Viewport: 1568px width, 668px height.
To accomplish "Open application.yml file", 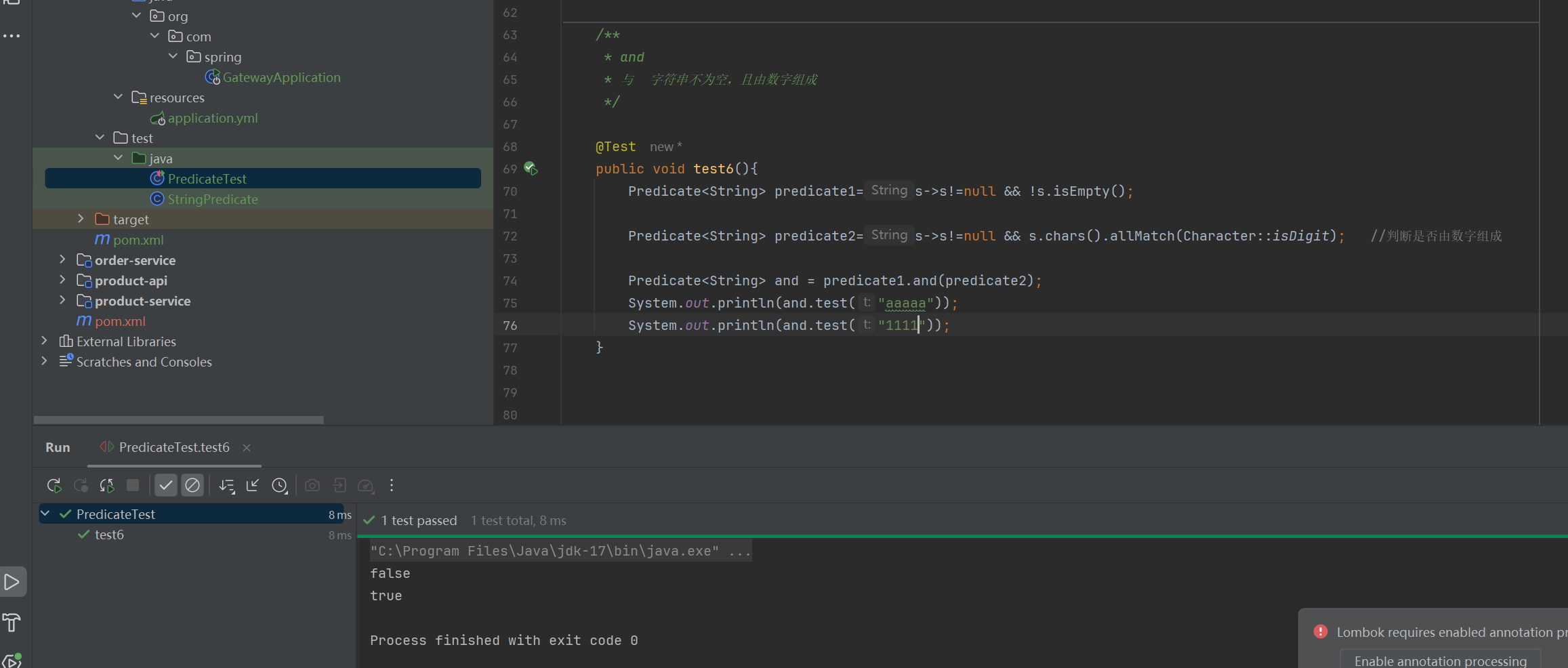I will 213,118.
